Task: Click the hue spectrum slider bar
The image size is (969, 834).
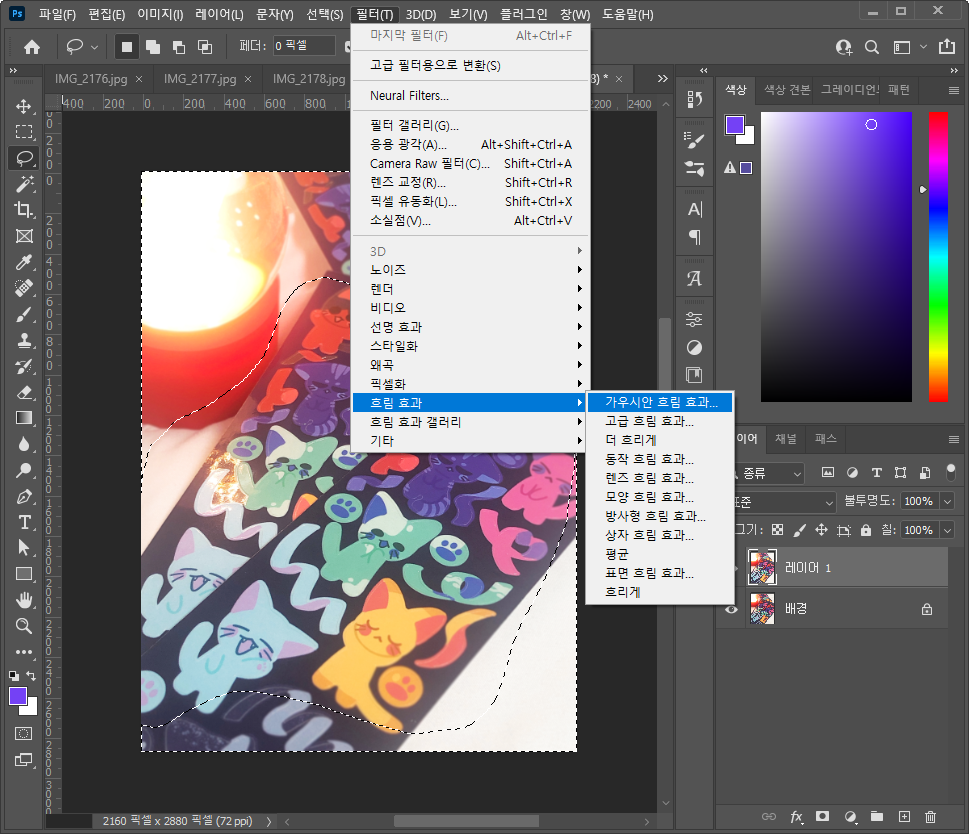Action: (938, 257)
